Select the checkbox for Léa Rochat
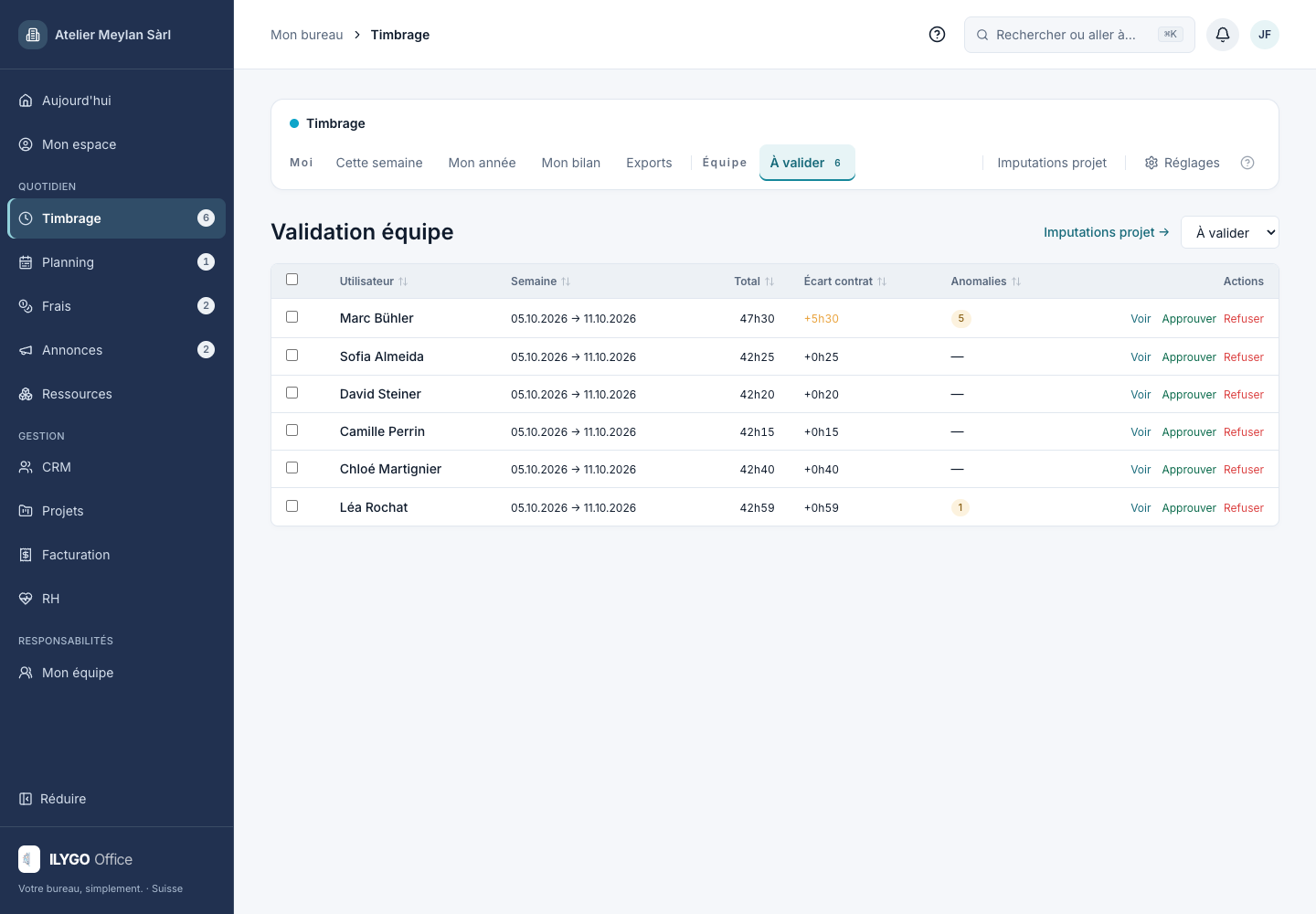 point(292,506)
